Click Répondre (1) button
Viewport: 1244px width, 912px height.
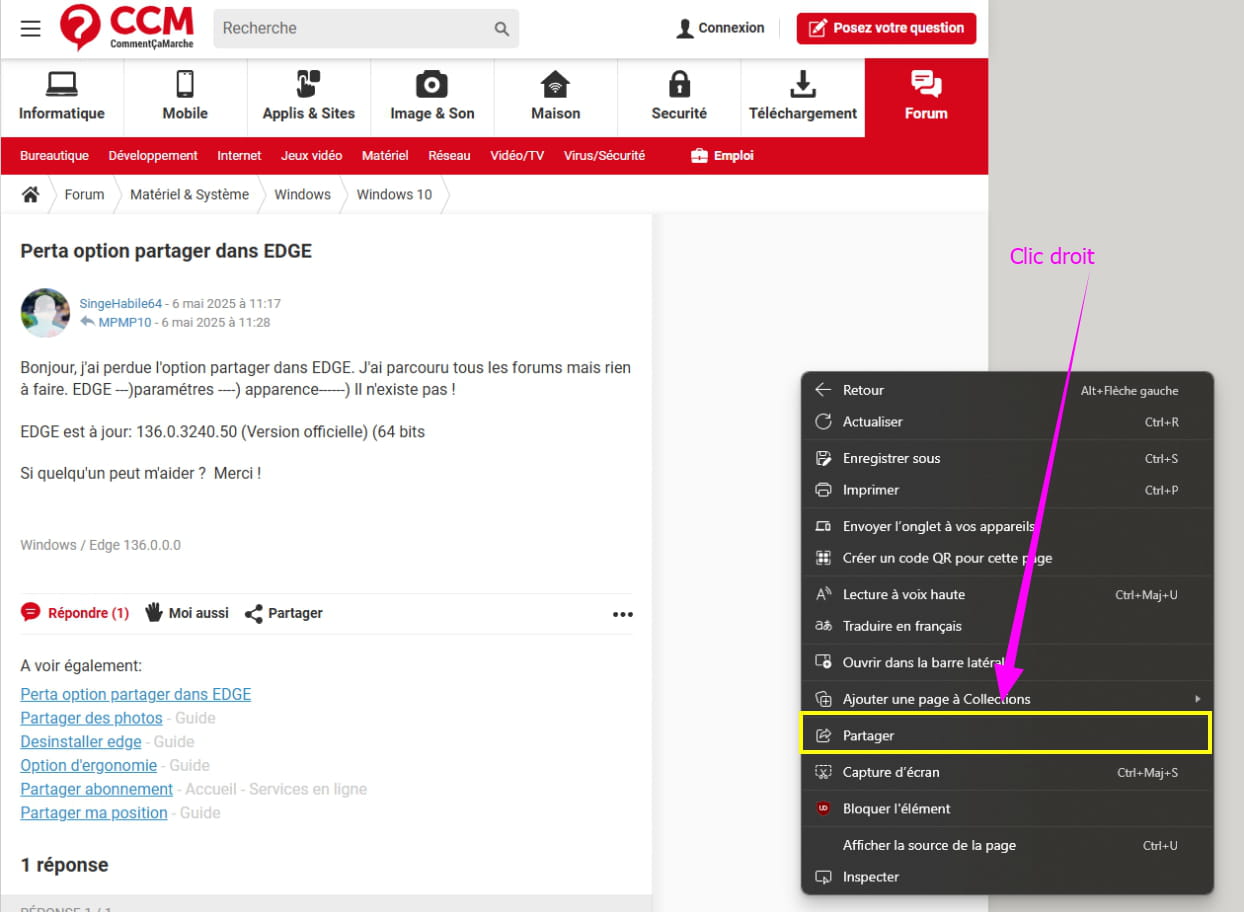pyautogui.click(x=75, y=613)
